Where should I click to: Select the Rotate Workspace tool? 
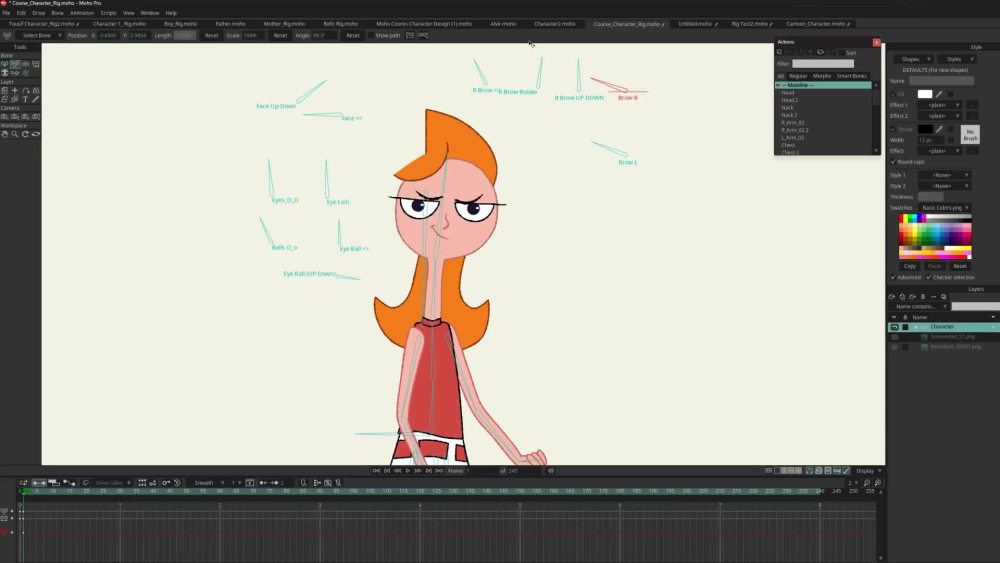[x=25, y=134]
